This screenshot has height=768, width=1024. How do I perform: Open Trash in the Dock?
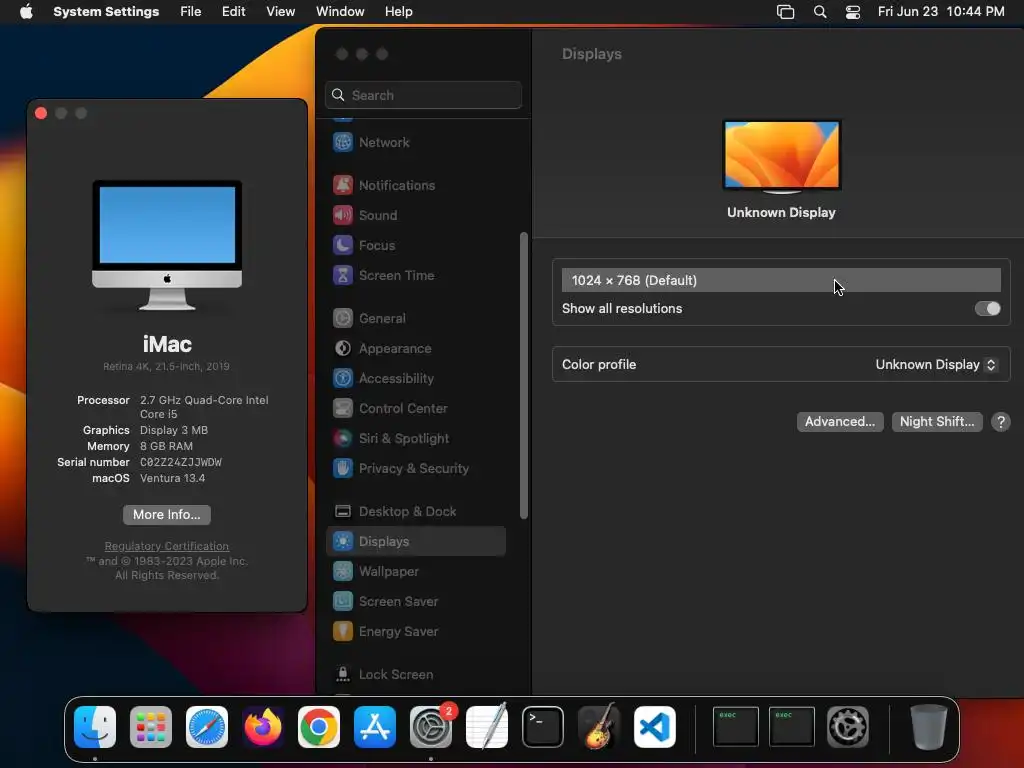pyautogui.click(x=929, y=727)
